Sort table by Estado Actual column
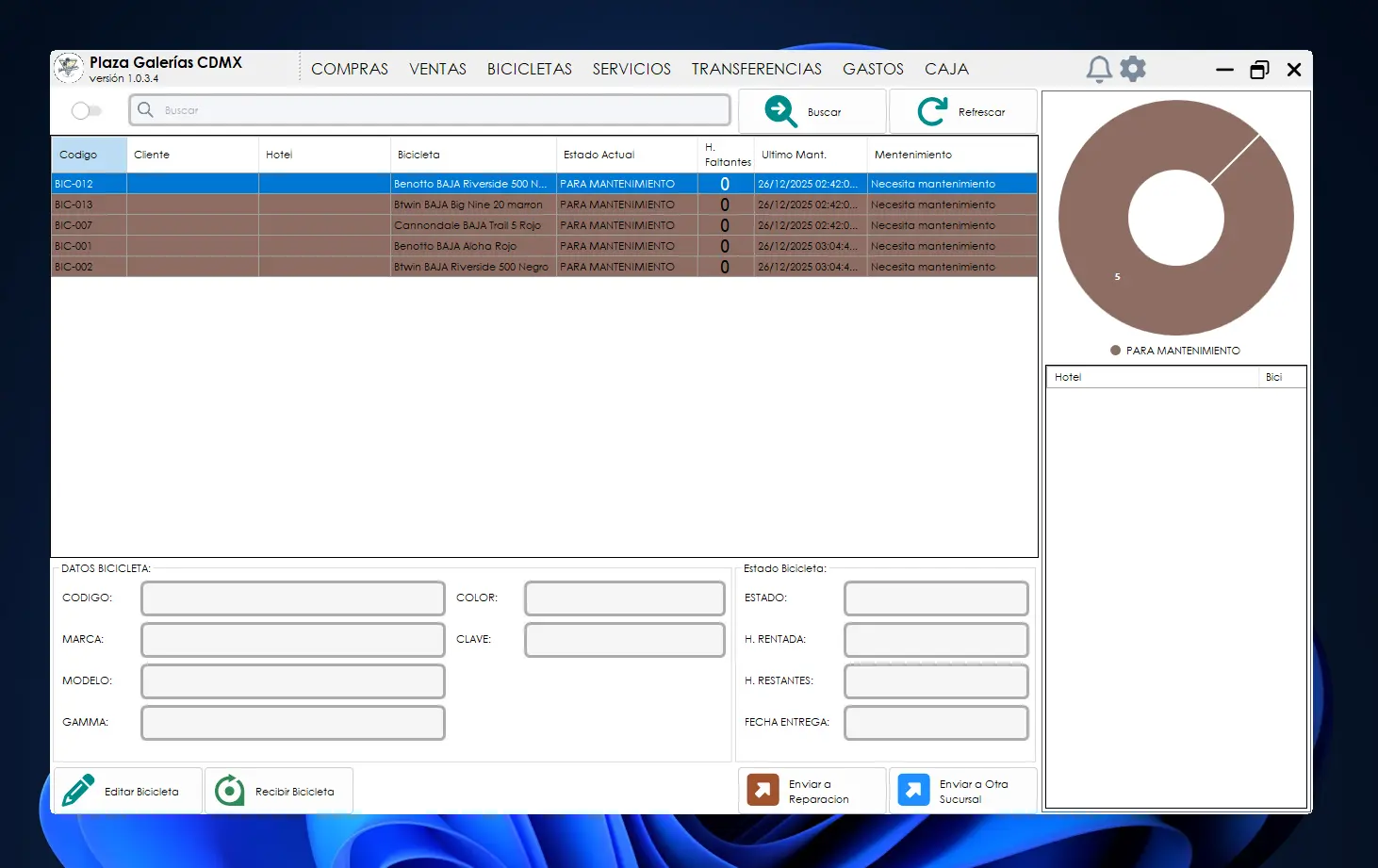This screenshot has width=1378, height=868. [x=627, y=155]
